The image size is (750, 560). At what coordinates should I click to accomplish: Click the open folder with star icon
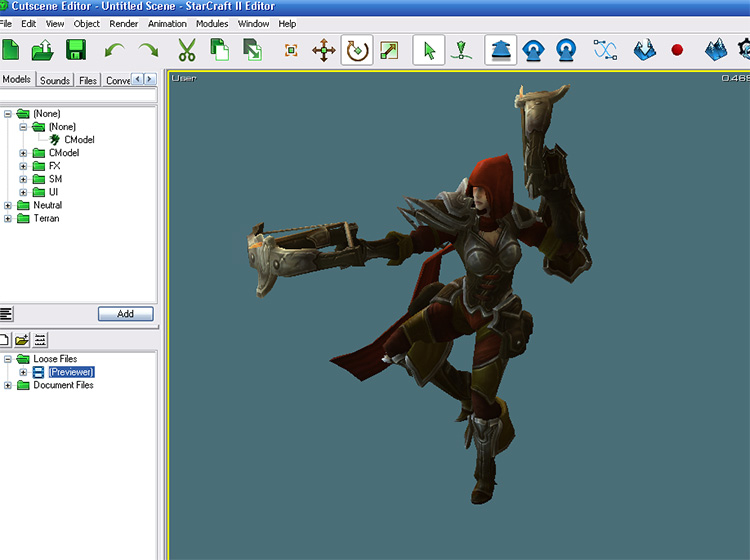point(22,340)
